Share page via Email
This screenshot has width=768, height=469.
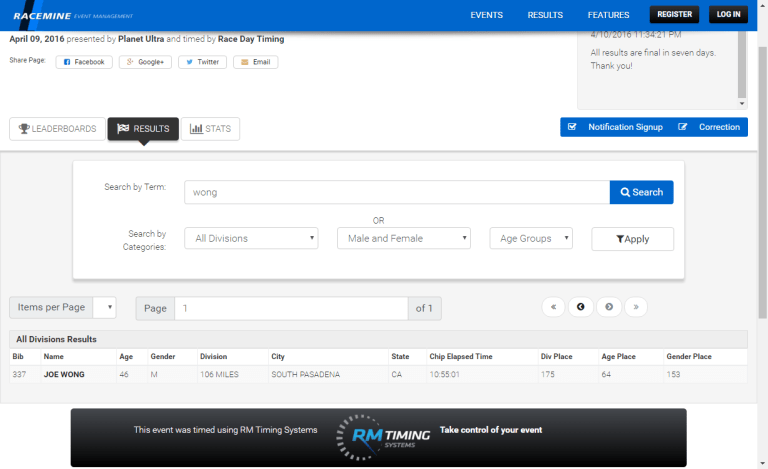(x=256, y=62)
